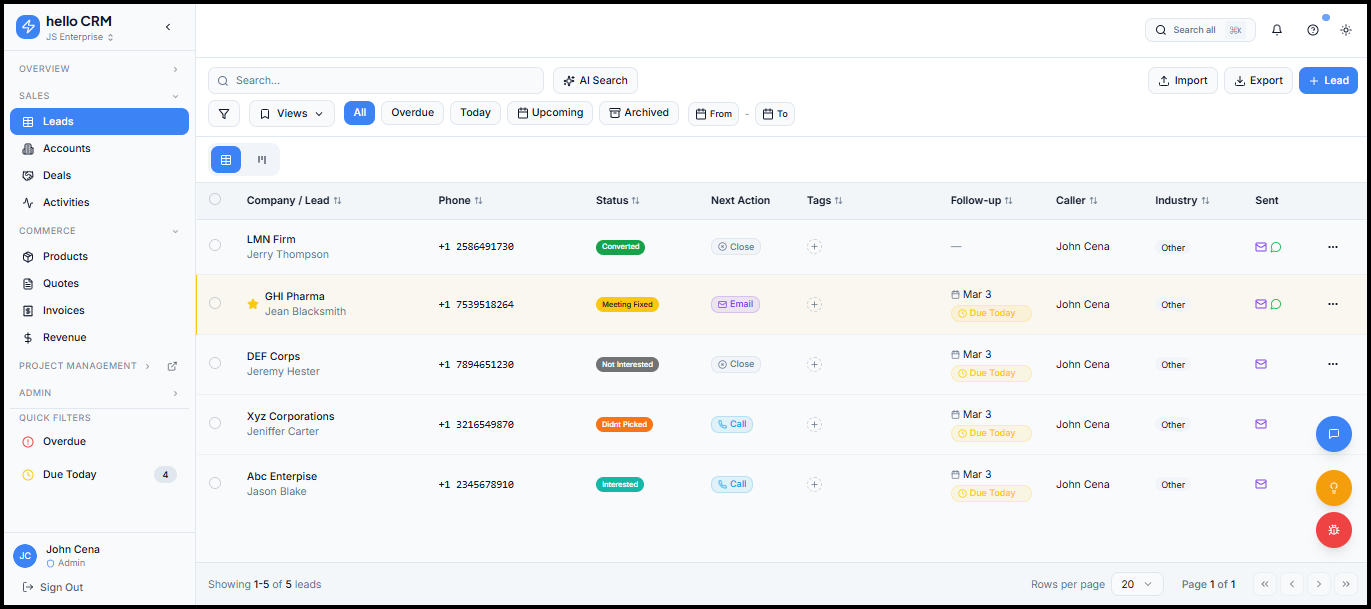
Task: Open the floating chat bubble button
Action: coord(1334,434)
